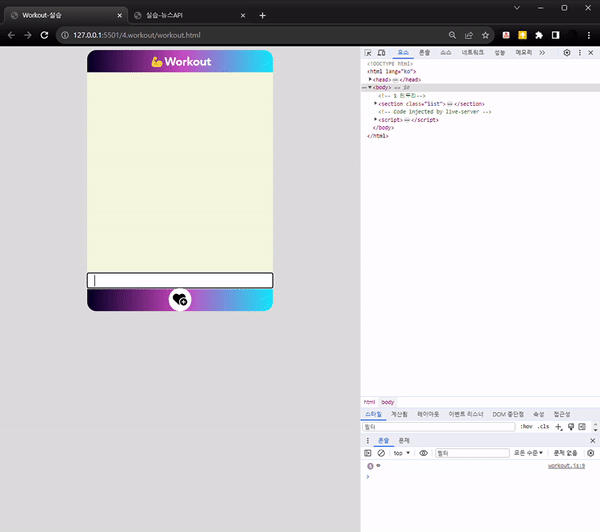Clear the console with the ban icon
Viewport: 600px width, 532px height.
click(381, 453)
